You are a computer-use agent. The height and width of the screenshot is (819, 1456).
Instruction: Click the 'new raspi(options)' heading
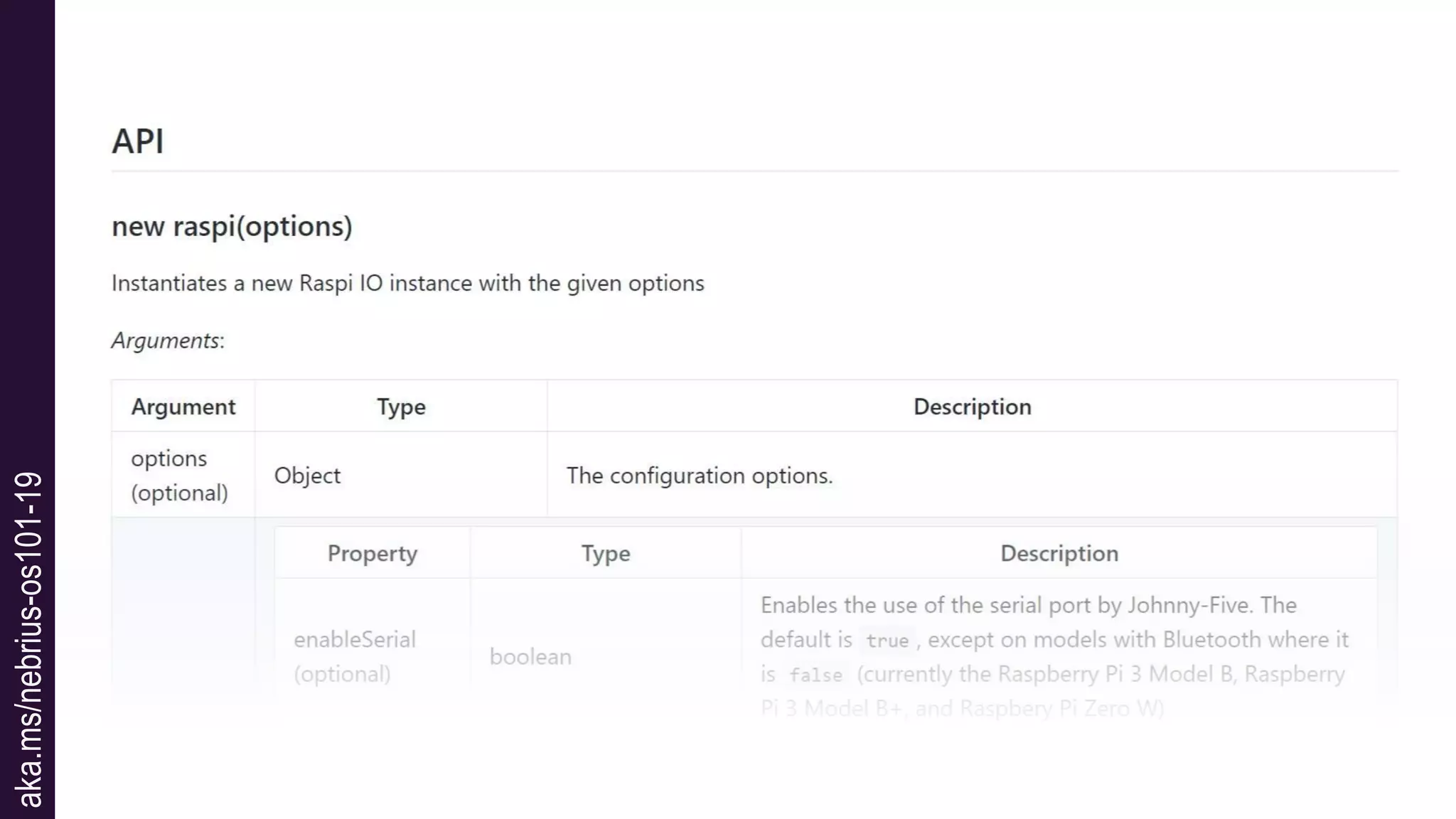(232, 226)
